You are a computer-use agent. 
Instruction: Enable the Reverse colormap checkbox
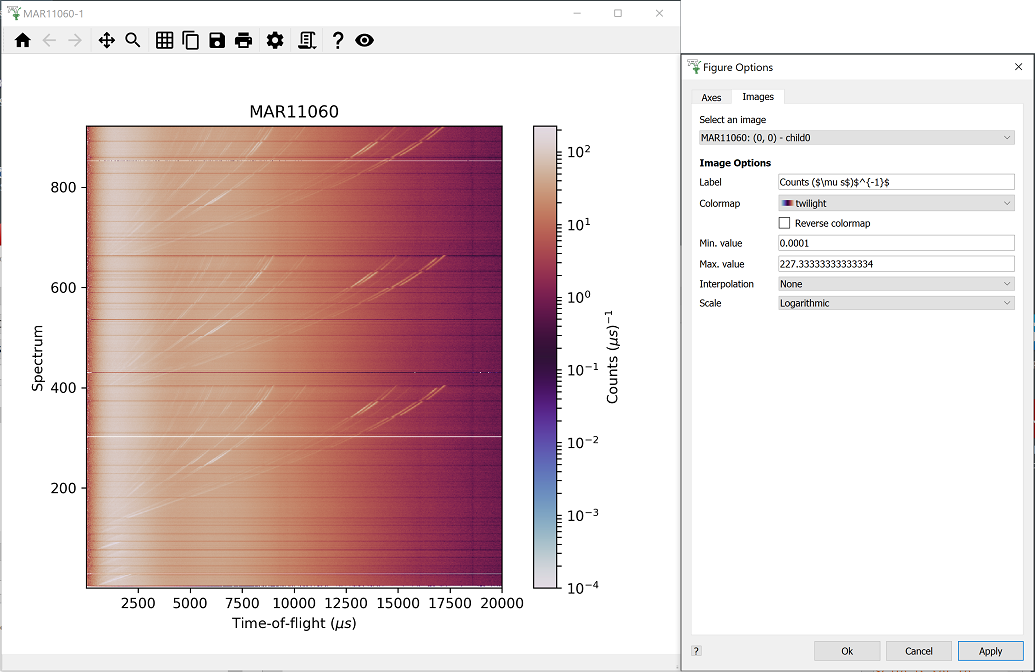tap(785, 223)
